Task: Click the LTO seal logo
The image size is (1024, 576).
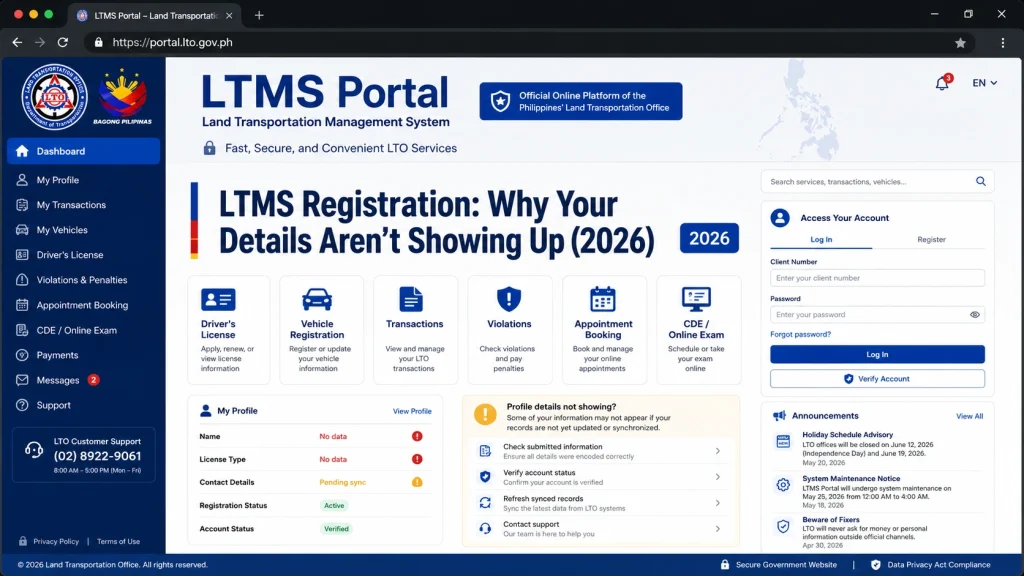Action: click(54, 97)
